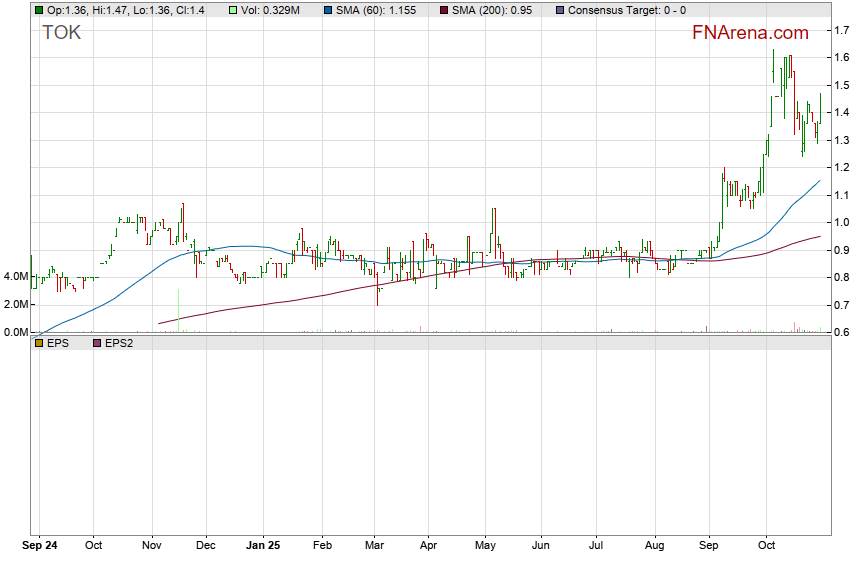Screen dimensions: 859x566
Task: Click the 4.0M volume axis label
Action: [15, 276]
